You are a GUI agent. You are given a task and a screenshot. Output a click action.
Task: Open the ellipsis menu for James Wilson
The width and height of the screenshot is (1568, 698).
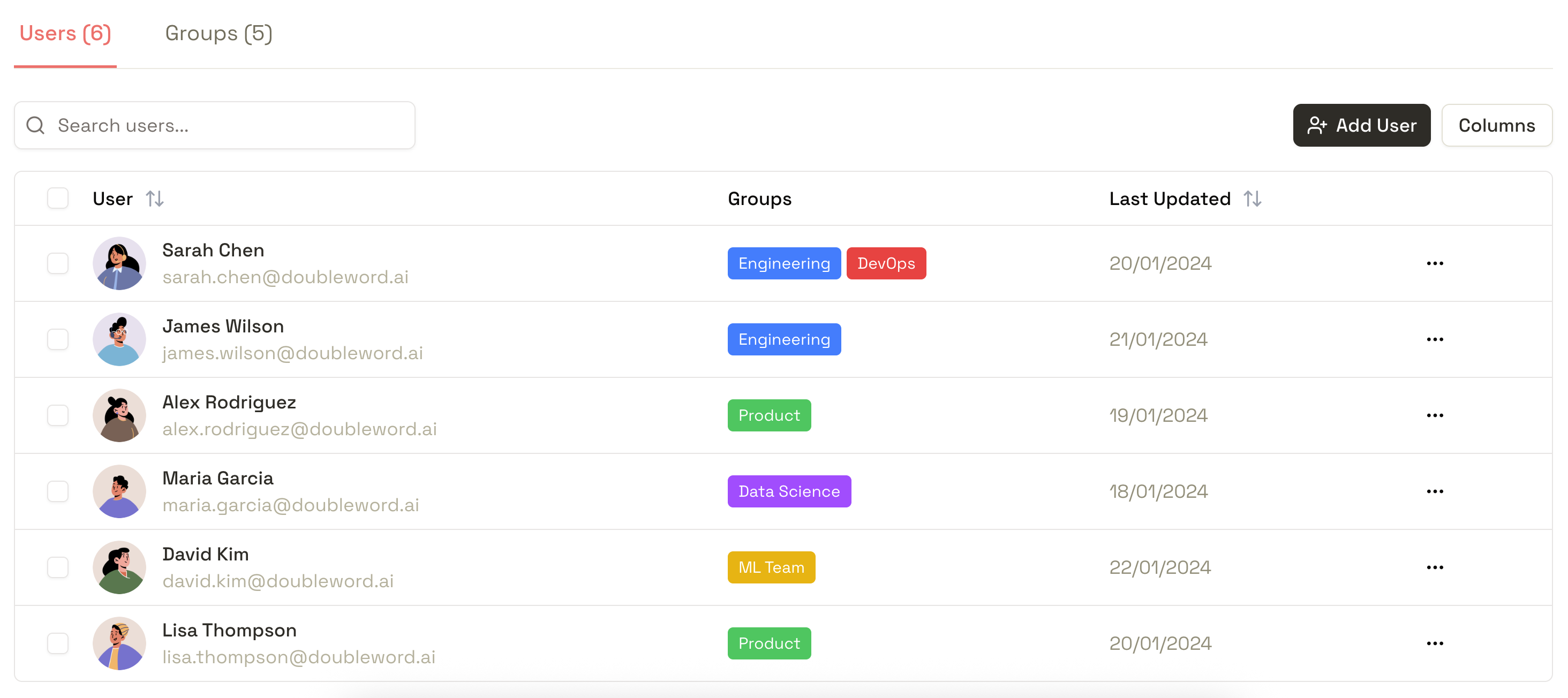pos(1435,339)
